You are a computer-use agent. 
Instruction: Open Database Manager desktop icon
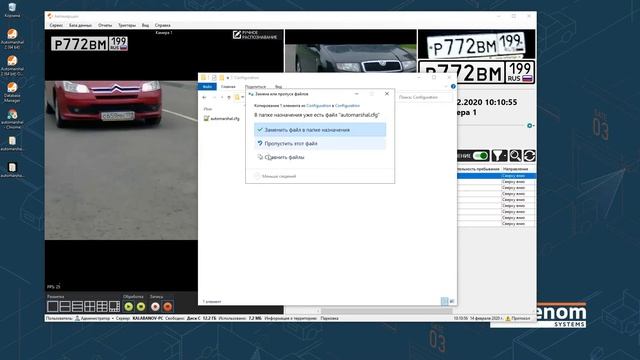coord(12,92)
